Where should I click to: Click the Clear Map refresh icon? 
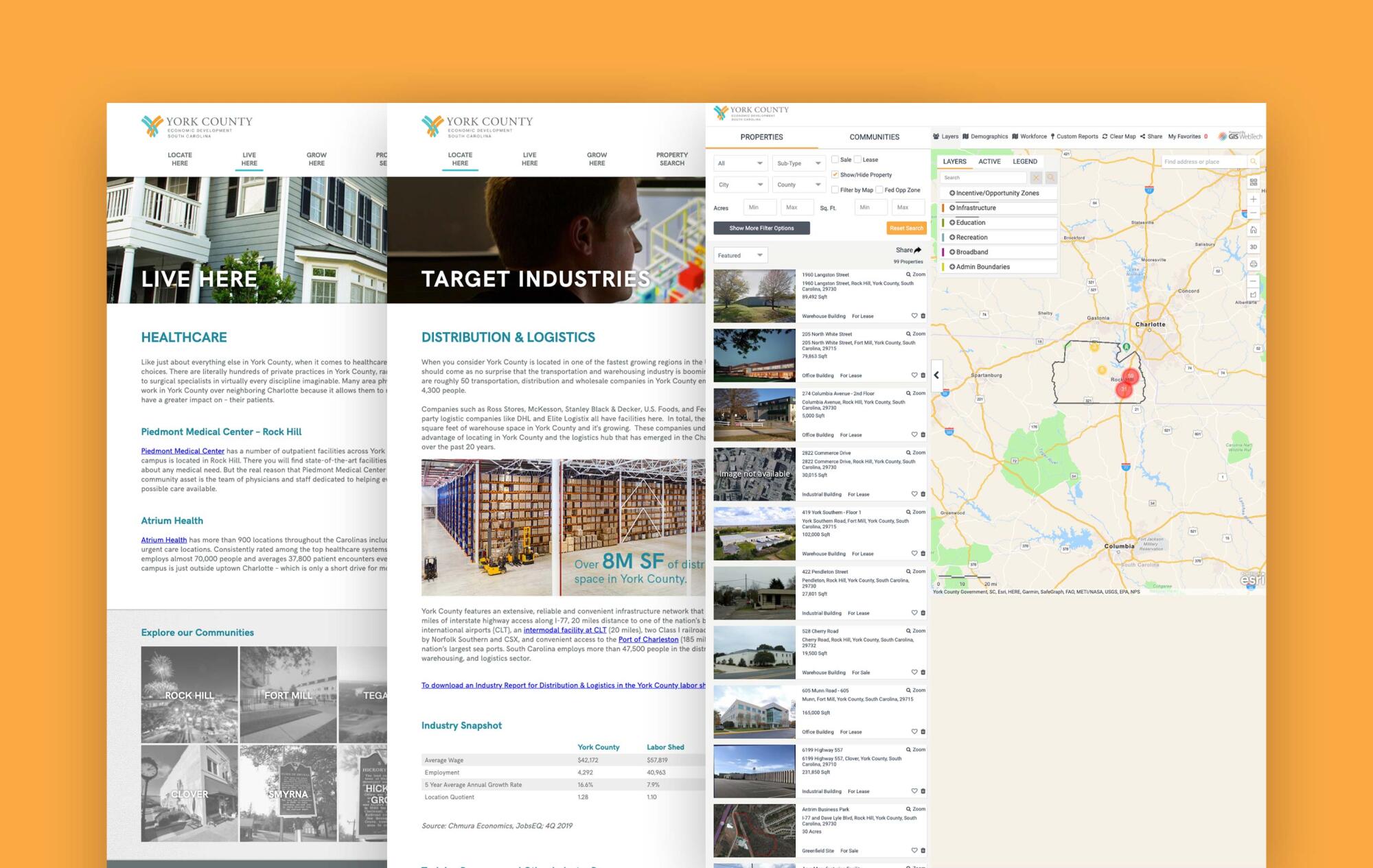tap(1105, 137)
